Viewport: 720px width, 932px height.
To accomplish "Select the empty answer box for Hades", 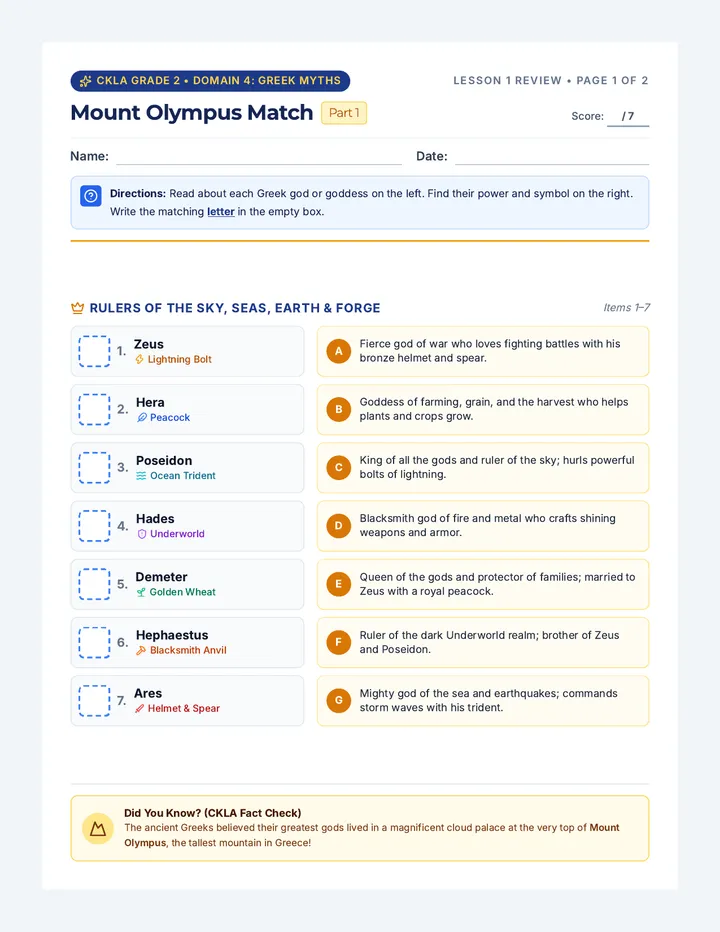I will [x=95, y=526].
